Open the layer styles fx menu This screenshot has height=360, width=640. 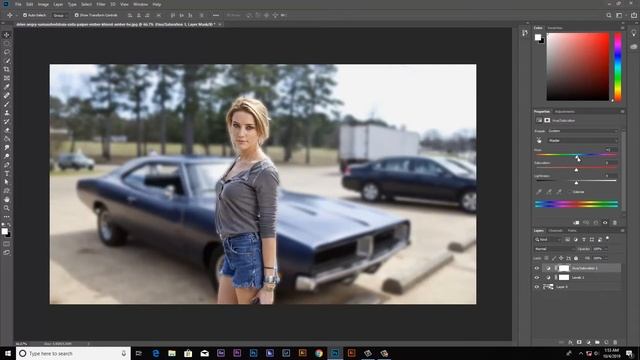(570, 342)
